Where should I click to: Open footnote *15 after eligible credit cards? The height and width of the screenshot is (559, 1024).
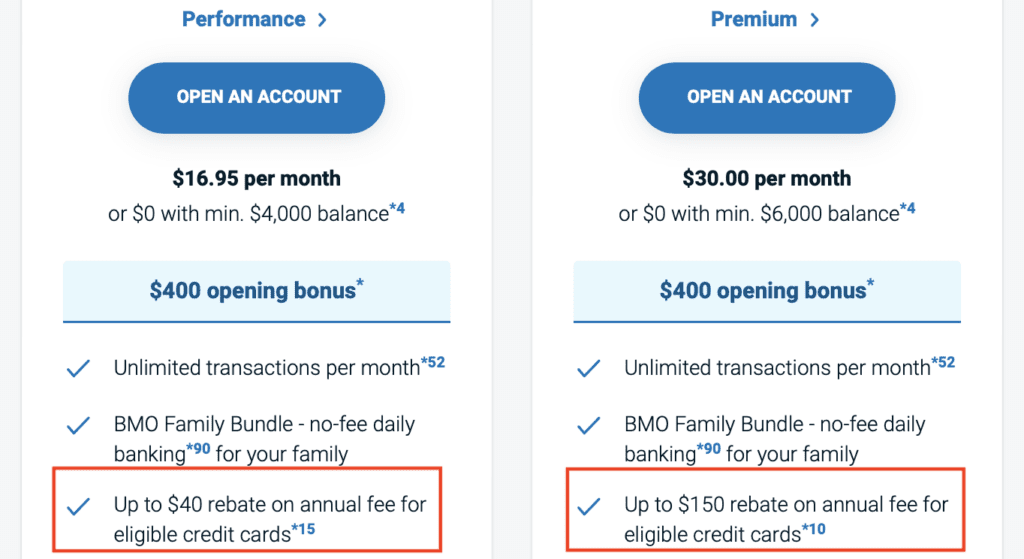pyautogui.click(x=304, y=530)
